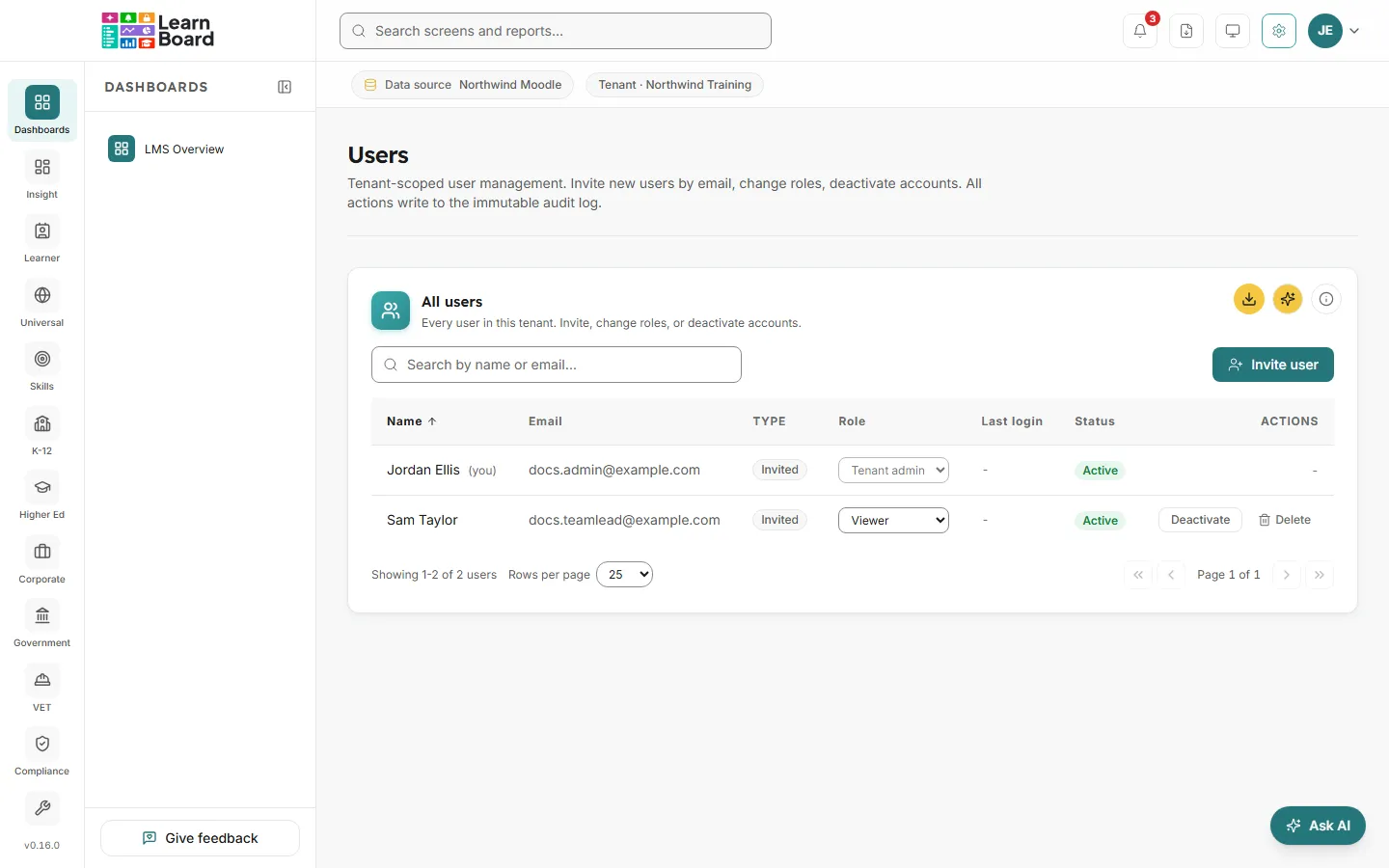Click Give feedback button
Viewport: 1389px width, 868px height.
201,838
